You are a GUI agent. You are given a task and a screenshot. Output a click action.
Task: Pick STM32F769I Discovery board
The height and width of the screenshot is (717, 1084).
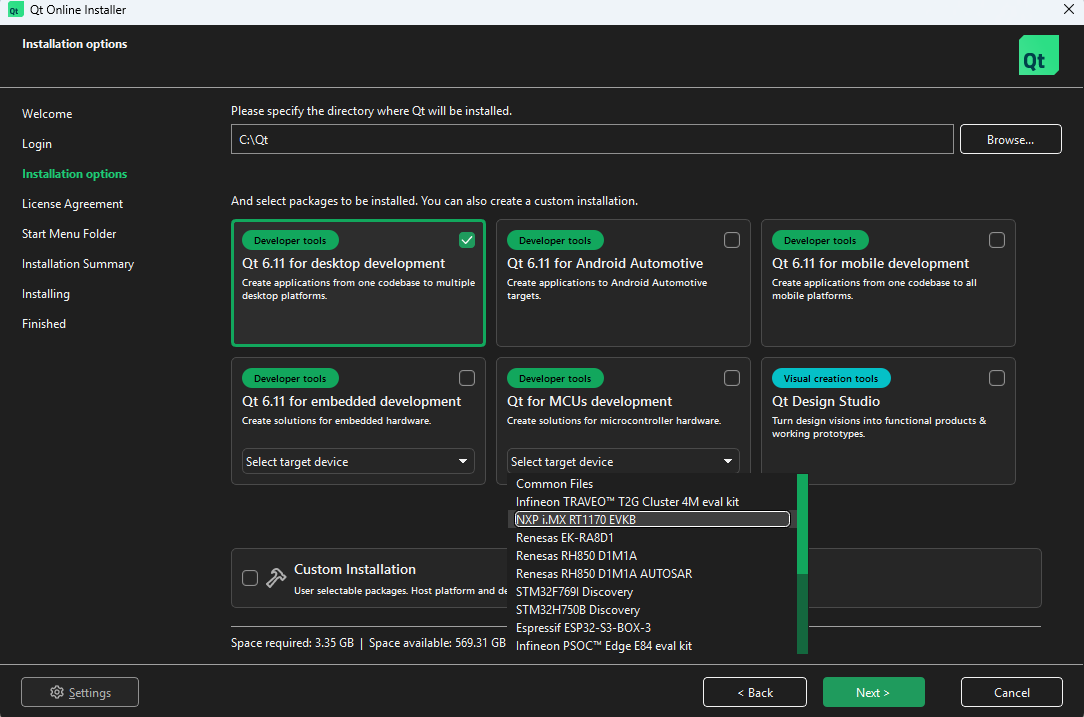pyautogui.click(x=652, y=592)
